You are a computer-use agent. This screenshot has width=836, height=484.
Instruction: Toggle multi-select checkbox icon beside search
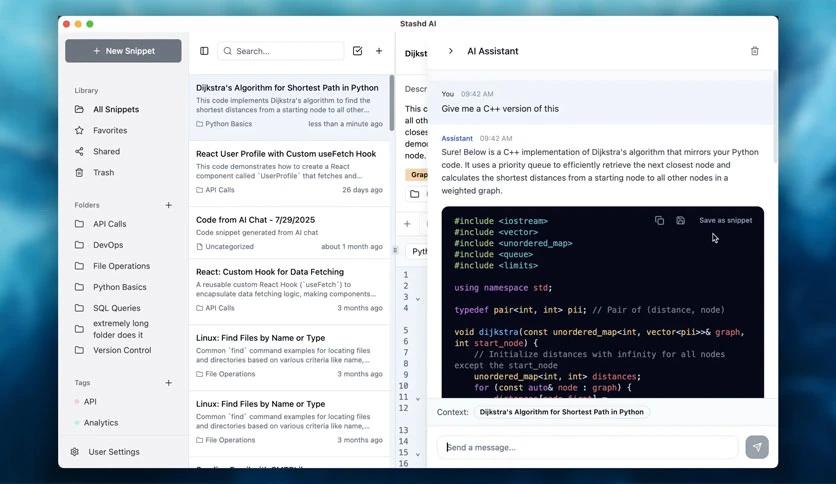358,51
